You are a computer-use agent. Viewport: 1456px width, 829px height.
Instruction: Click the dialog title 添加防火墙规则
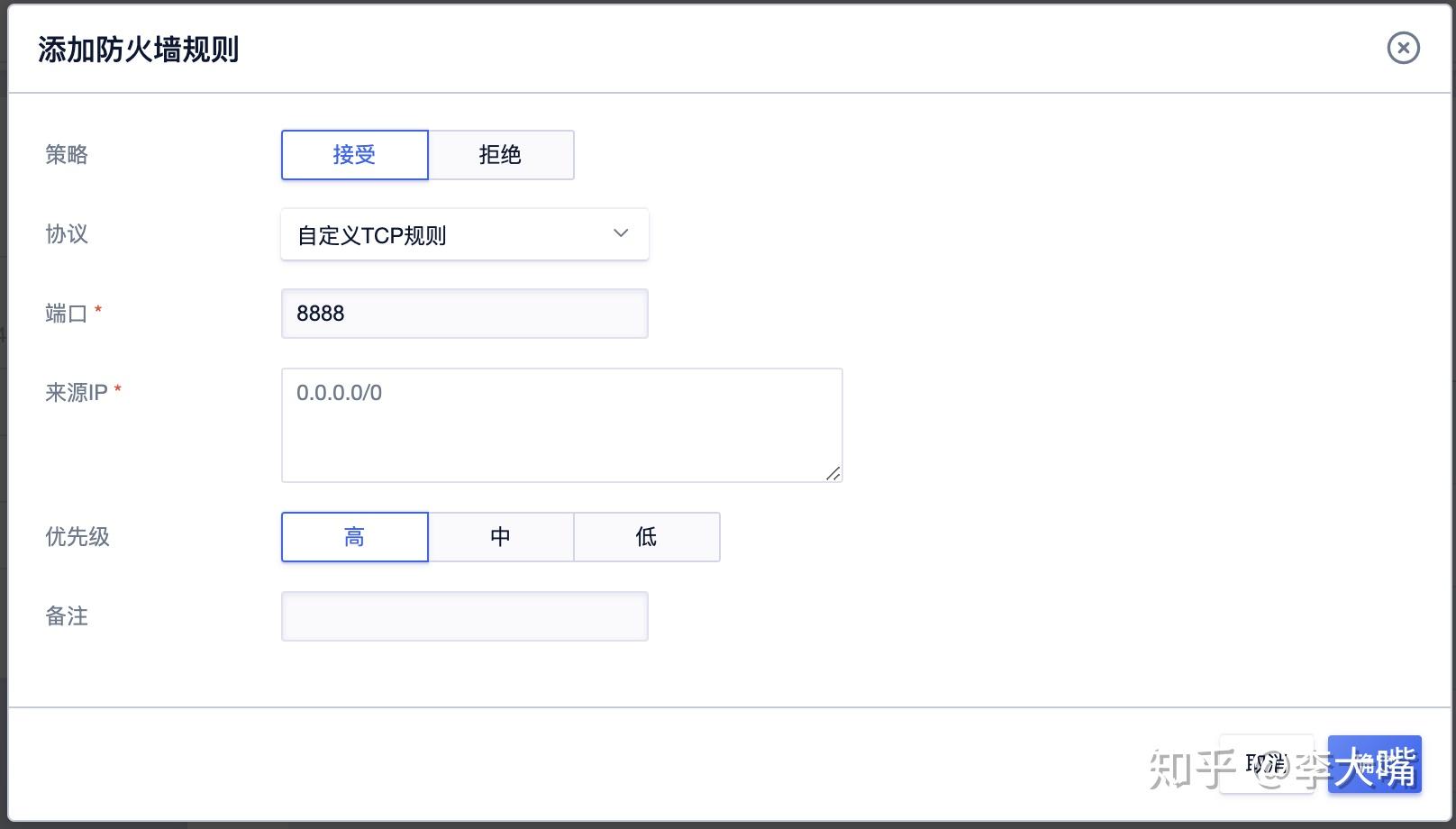click(x=137, y=50)
